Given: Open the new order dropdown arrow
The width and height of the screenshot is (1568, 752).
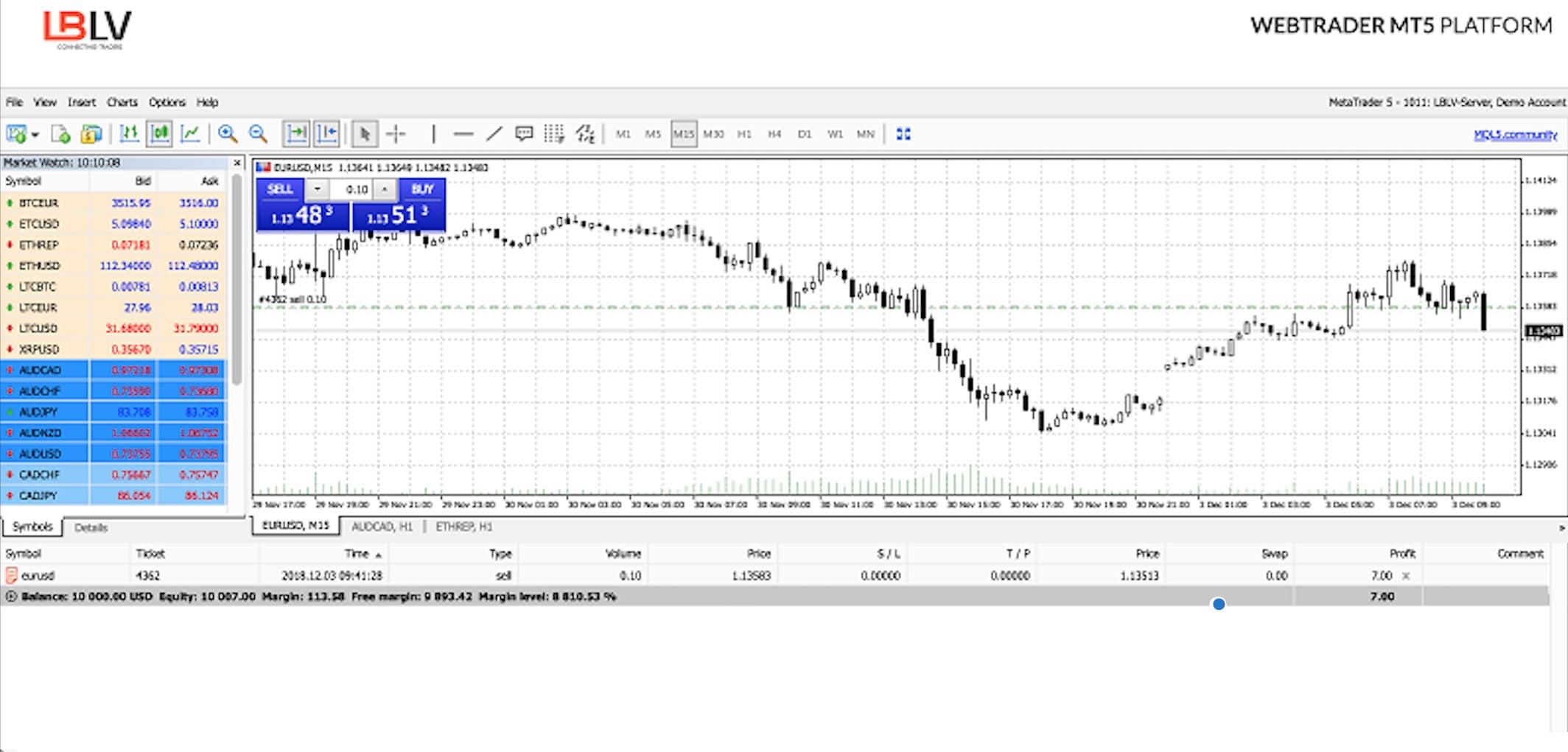Looking at the screenshot, I should click(x=35, y=135).
